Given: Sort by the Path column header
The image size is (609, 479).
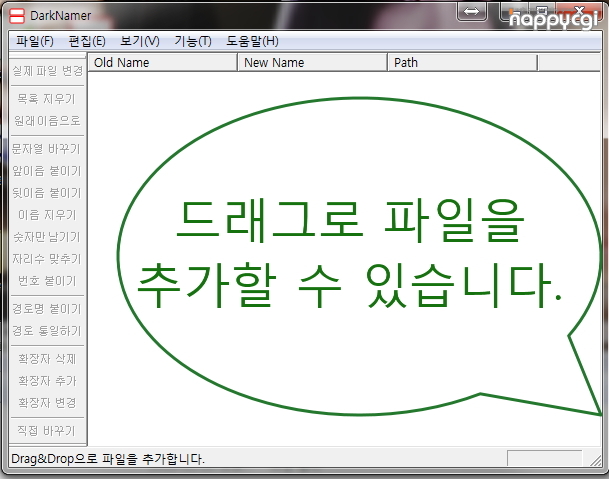Looking at the screenshot, I should (463, 63).
